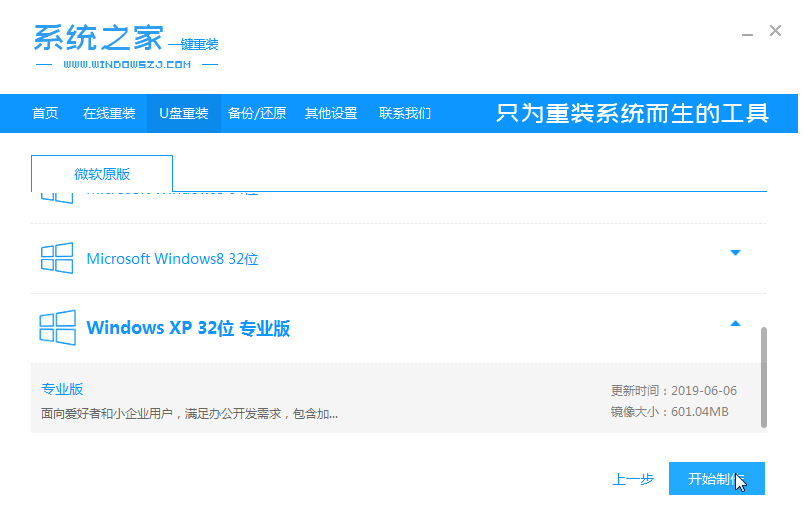Click 联系我们 in the navigation bar

(405, 113)
